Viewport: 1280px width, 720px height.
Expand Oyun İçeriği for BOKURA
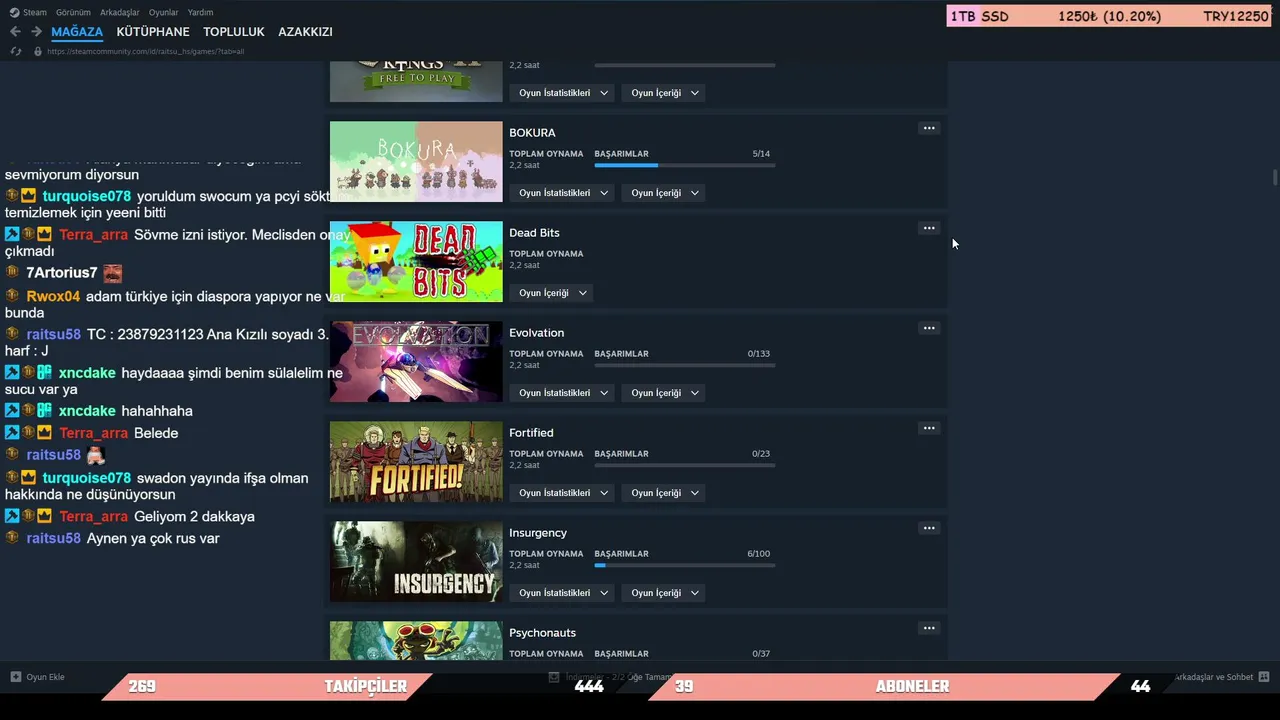665,193
